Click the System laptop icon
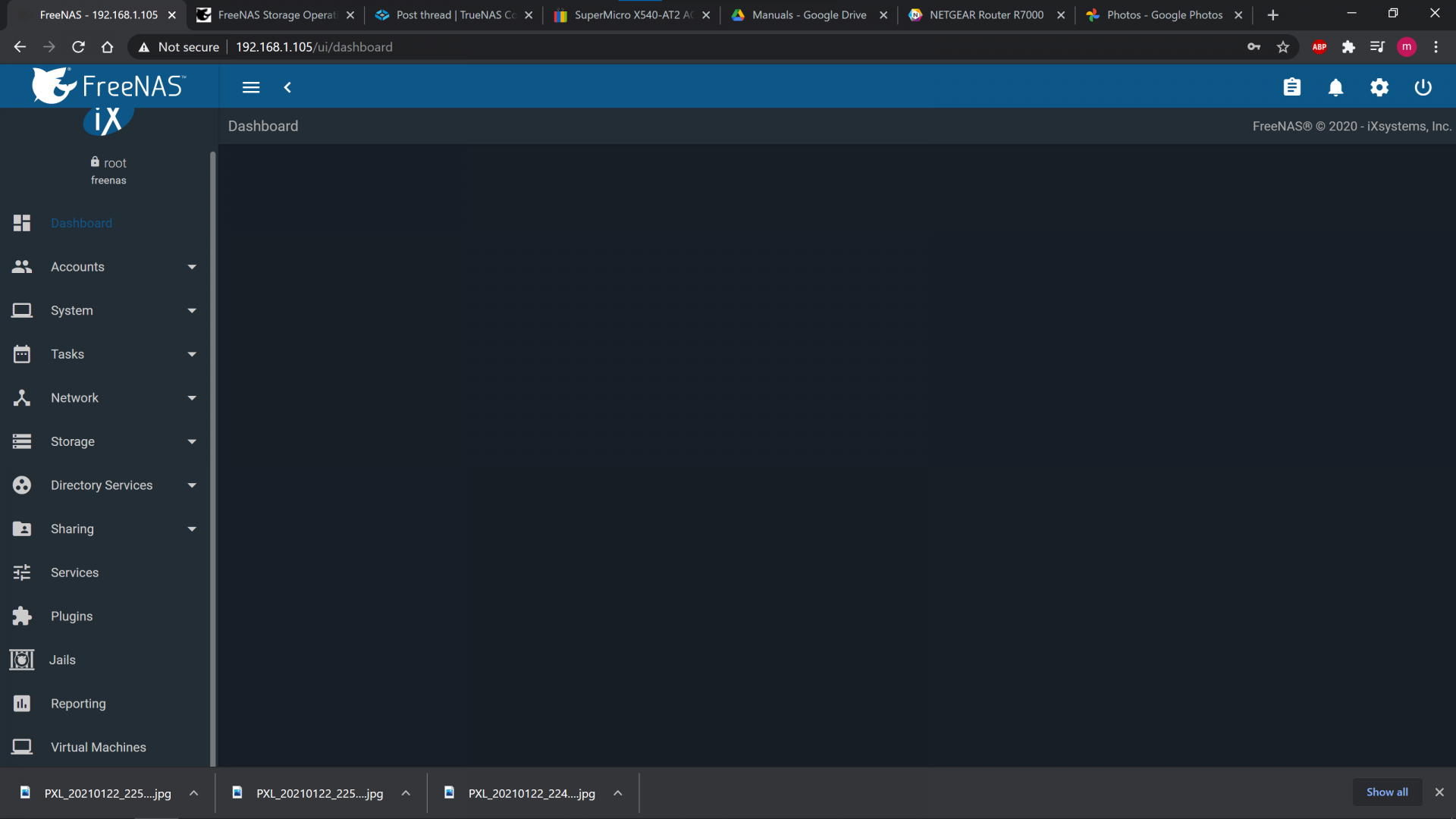 tap(22, 310)
